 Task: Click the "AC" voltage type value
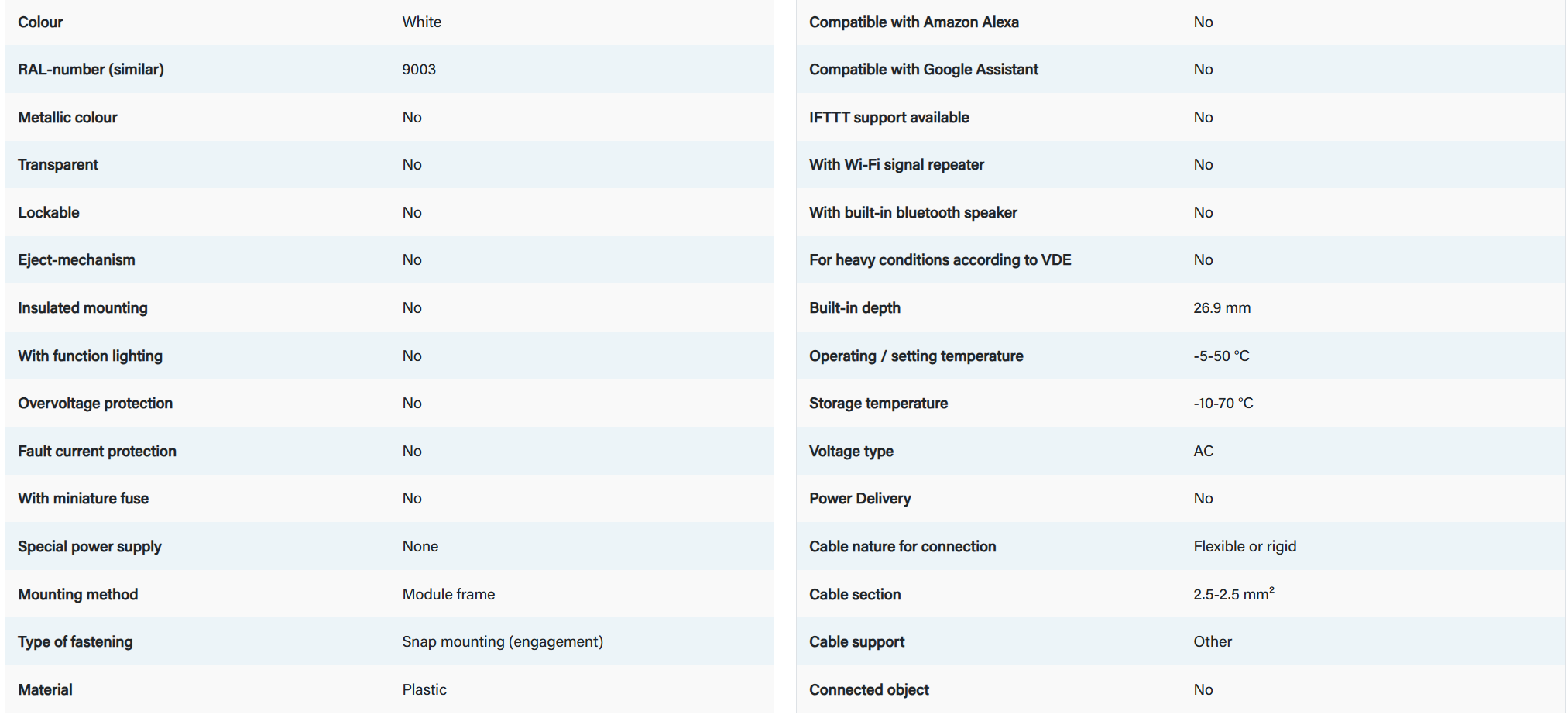coord(1203,452)
